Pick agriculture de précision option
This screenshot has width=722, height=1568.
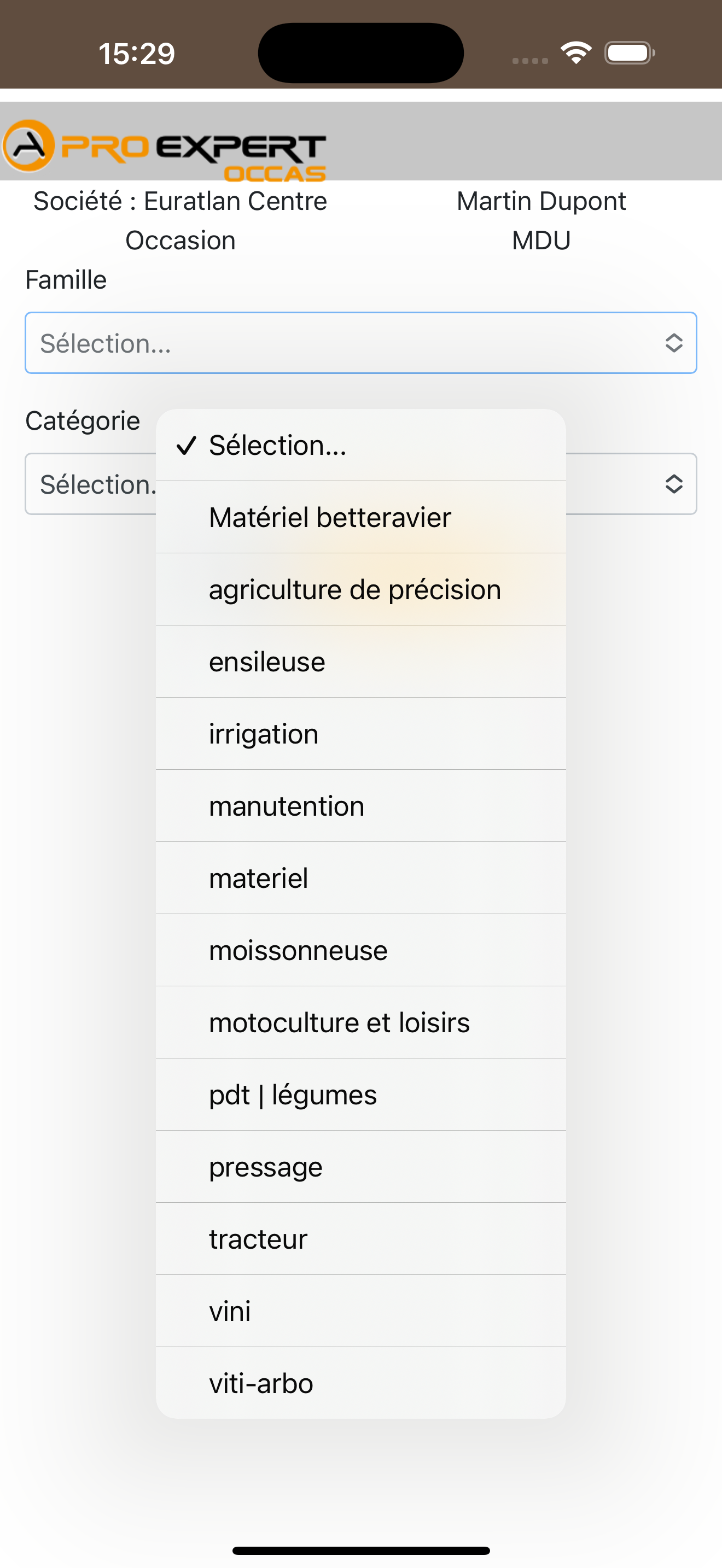coord(361,589)
